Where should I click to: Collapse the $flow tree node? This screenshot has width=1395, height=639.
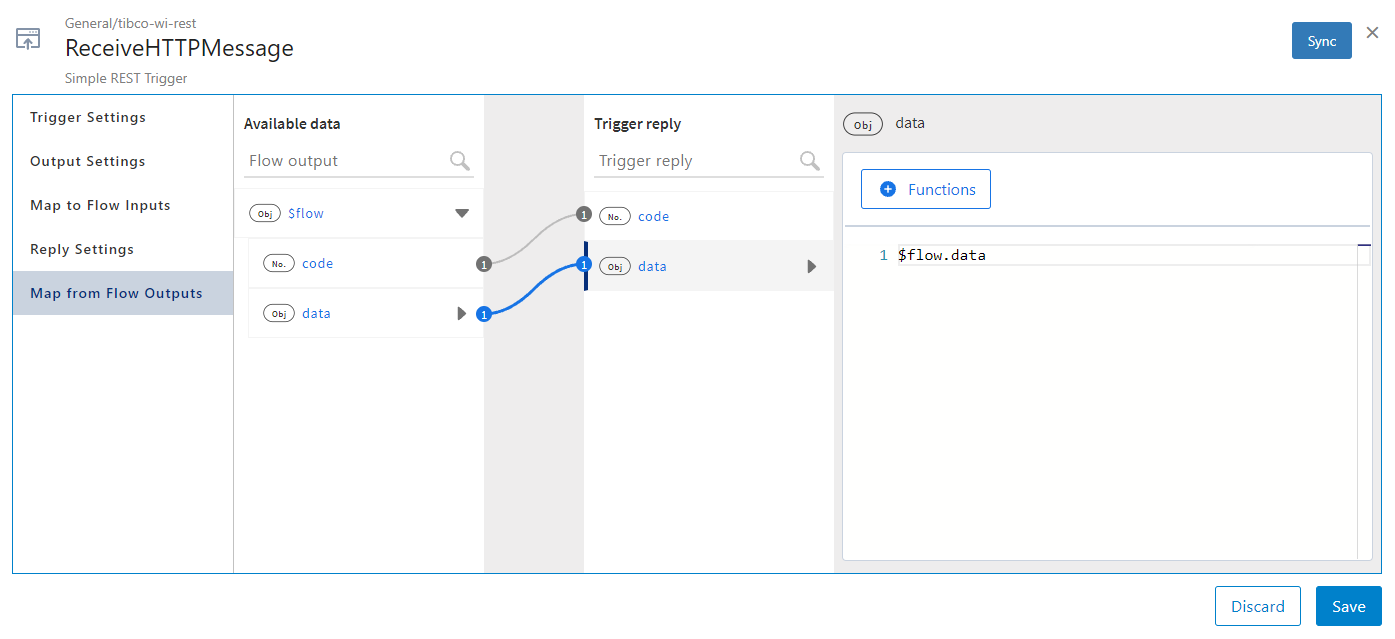pyautogui.click(x=462, y=213)
